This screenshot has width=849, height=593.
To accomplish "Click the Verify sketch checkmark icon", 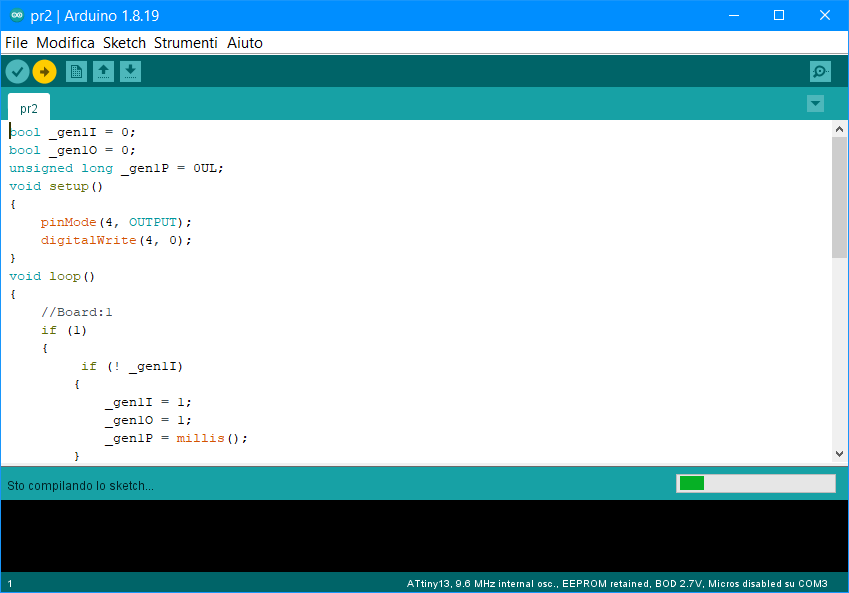I will (17, 71).
